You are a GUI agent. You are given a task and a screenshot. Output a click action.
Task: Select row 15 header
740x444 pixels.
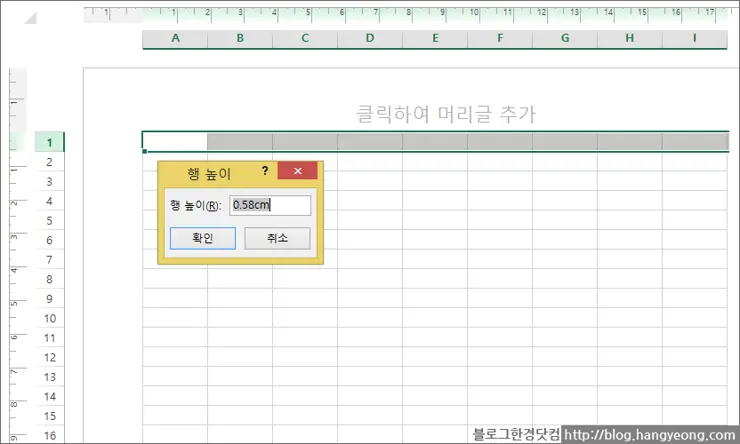pos(50,416)
